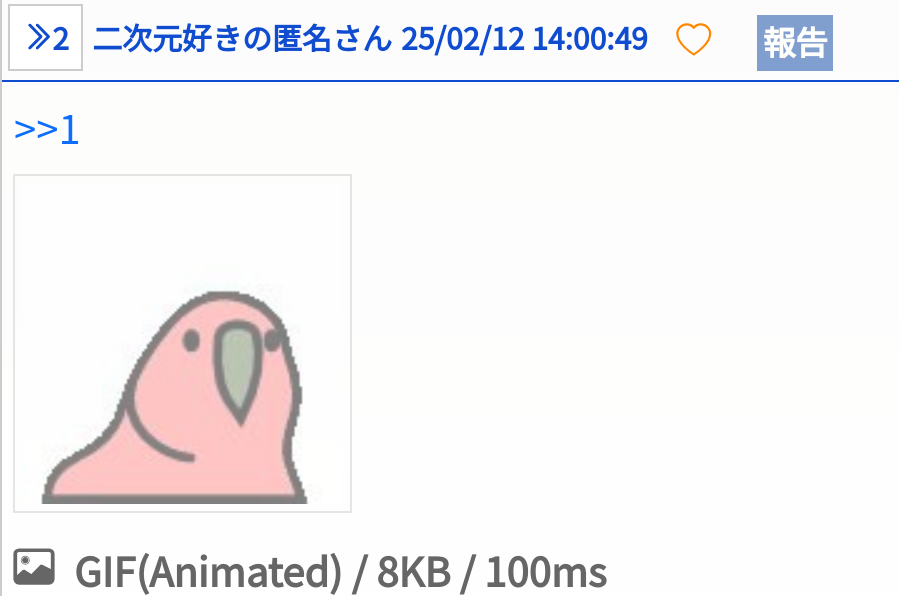Open the >>2 post number box

coord(46,38)
